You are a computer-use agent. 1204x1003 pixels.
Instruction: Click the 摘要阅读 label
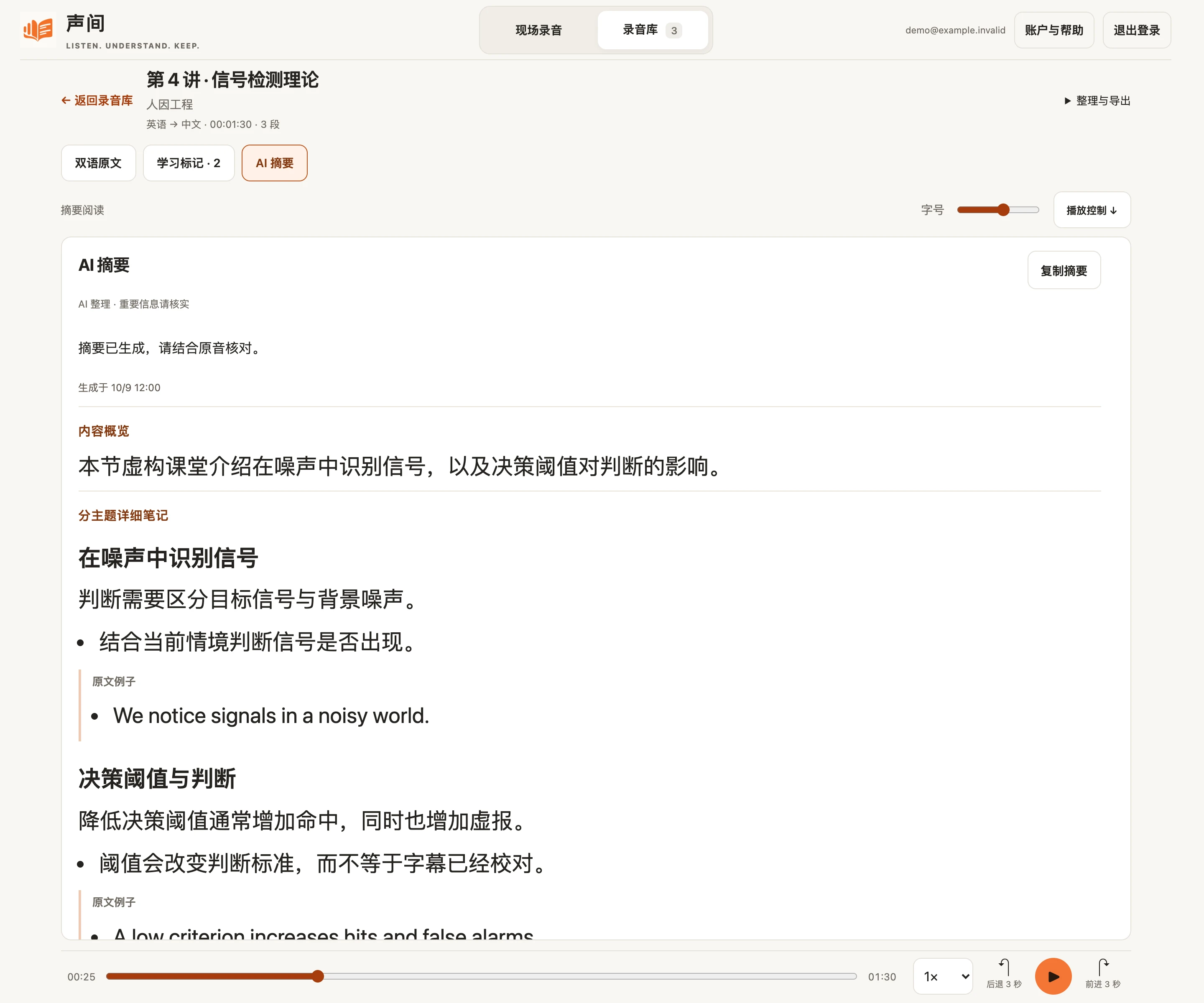82,210
